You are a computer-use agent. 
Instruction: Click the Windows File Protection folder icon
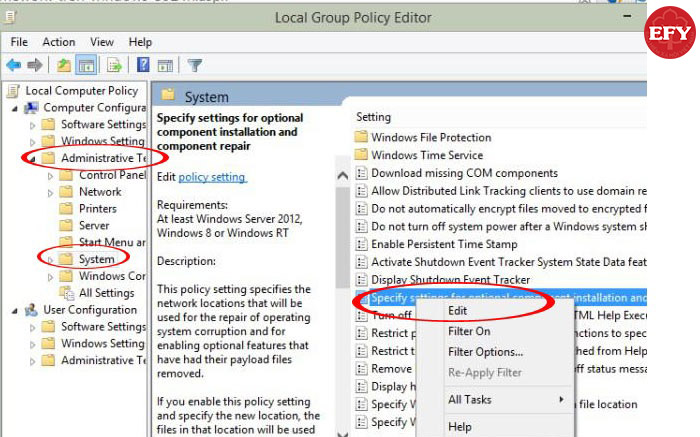[x=361, y=137]
